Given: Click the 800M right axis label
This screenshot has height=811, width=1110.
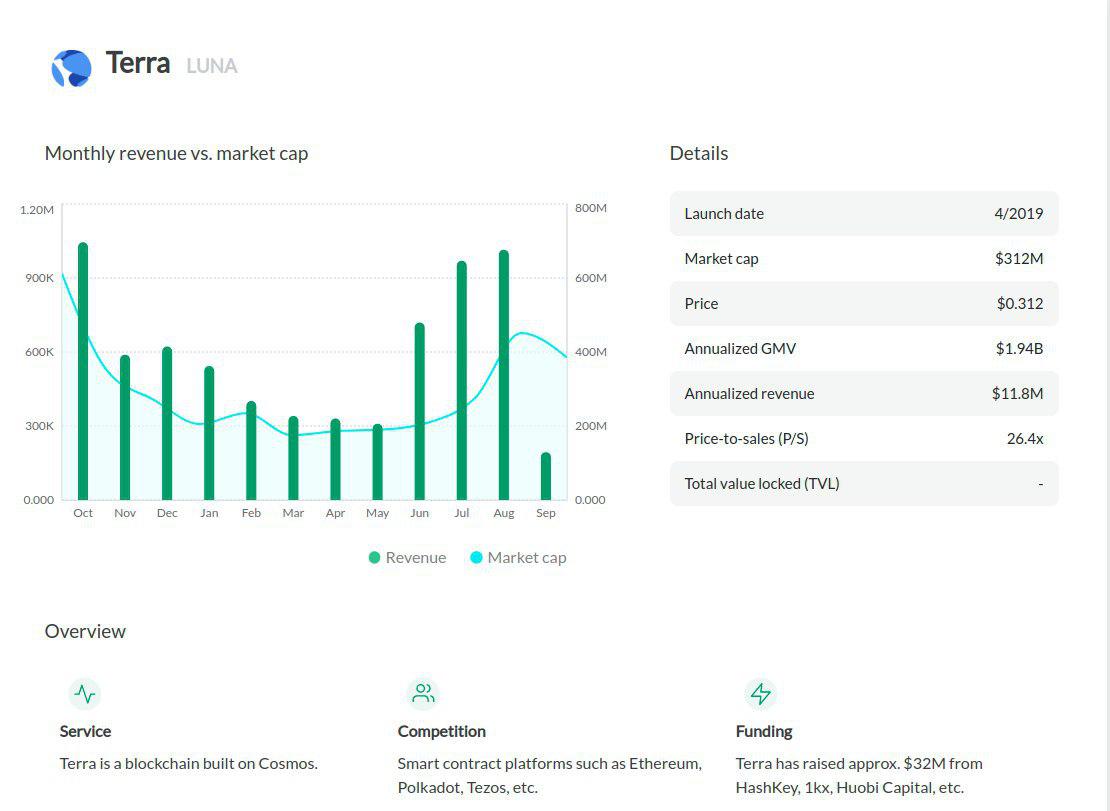Looking at the screenshot, I should click(591, 208).
